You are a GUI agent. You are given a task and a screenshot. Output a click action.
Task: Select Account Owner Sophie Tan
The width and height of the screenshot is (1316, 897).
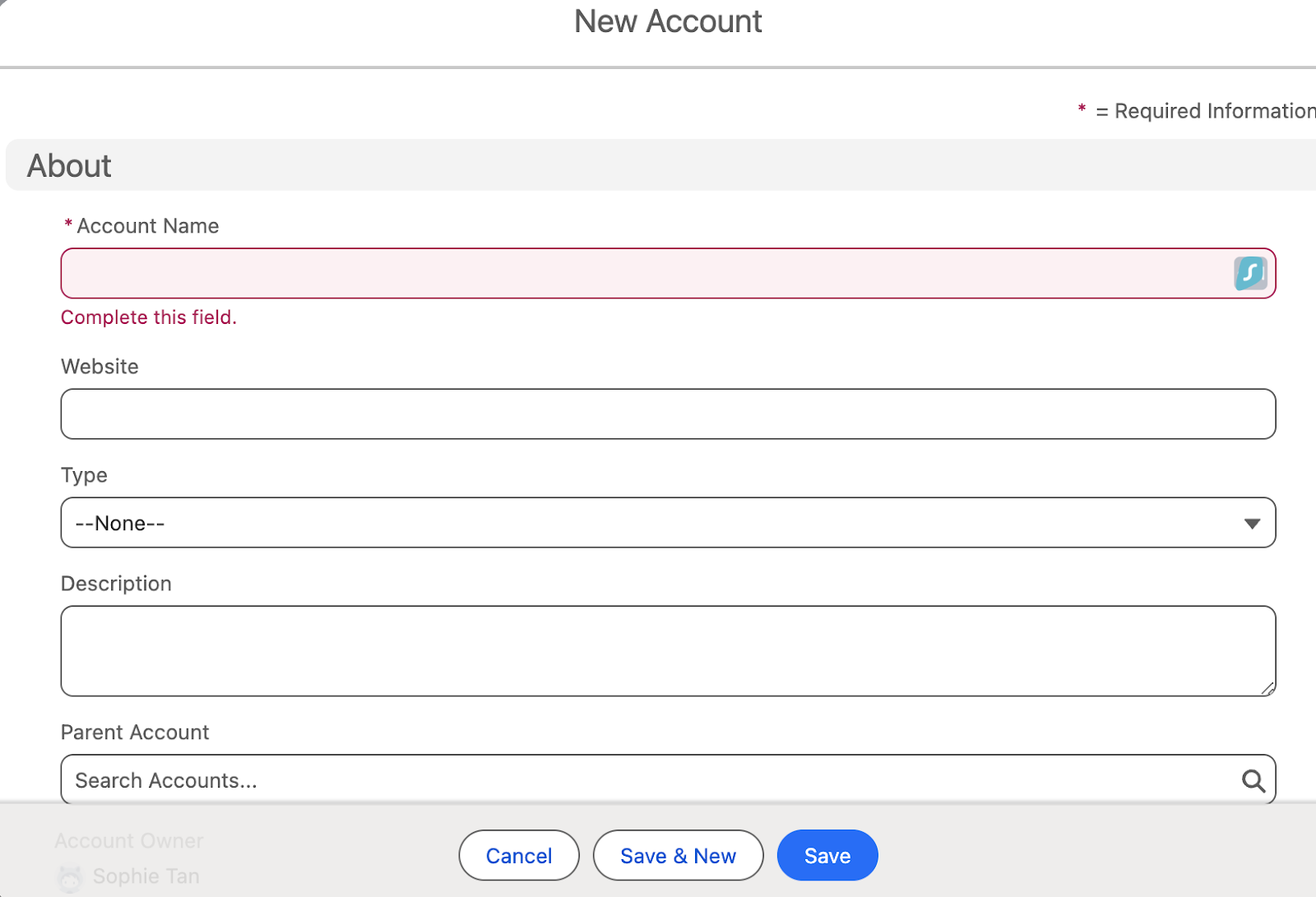146,876
